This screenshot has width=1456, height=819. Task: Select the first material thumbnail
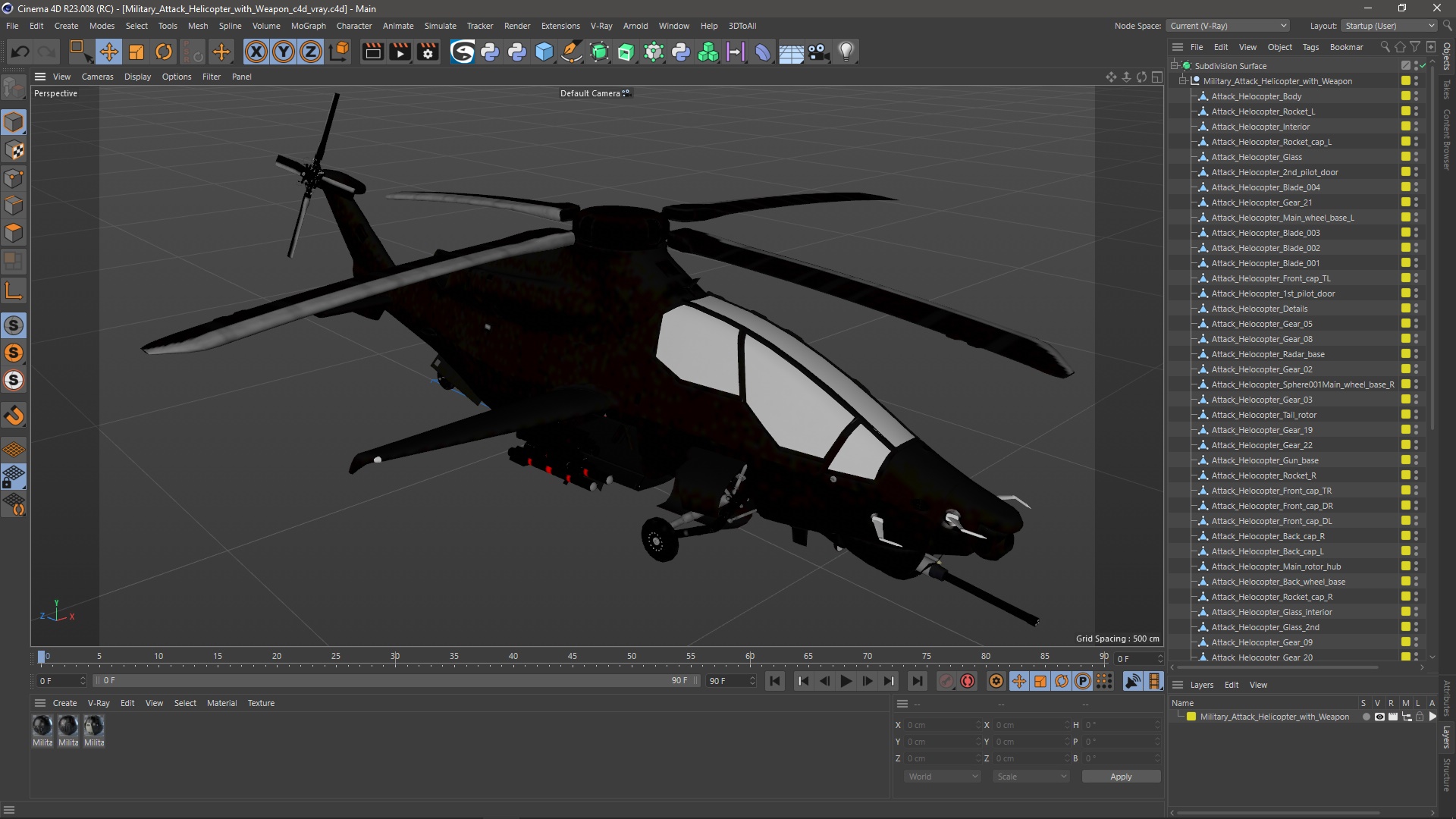point(42,726)
